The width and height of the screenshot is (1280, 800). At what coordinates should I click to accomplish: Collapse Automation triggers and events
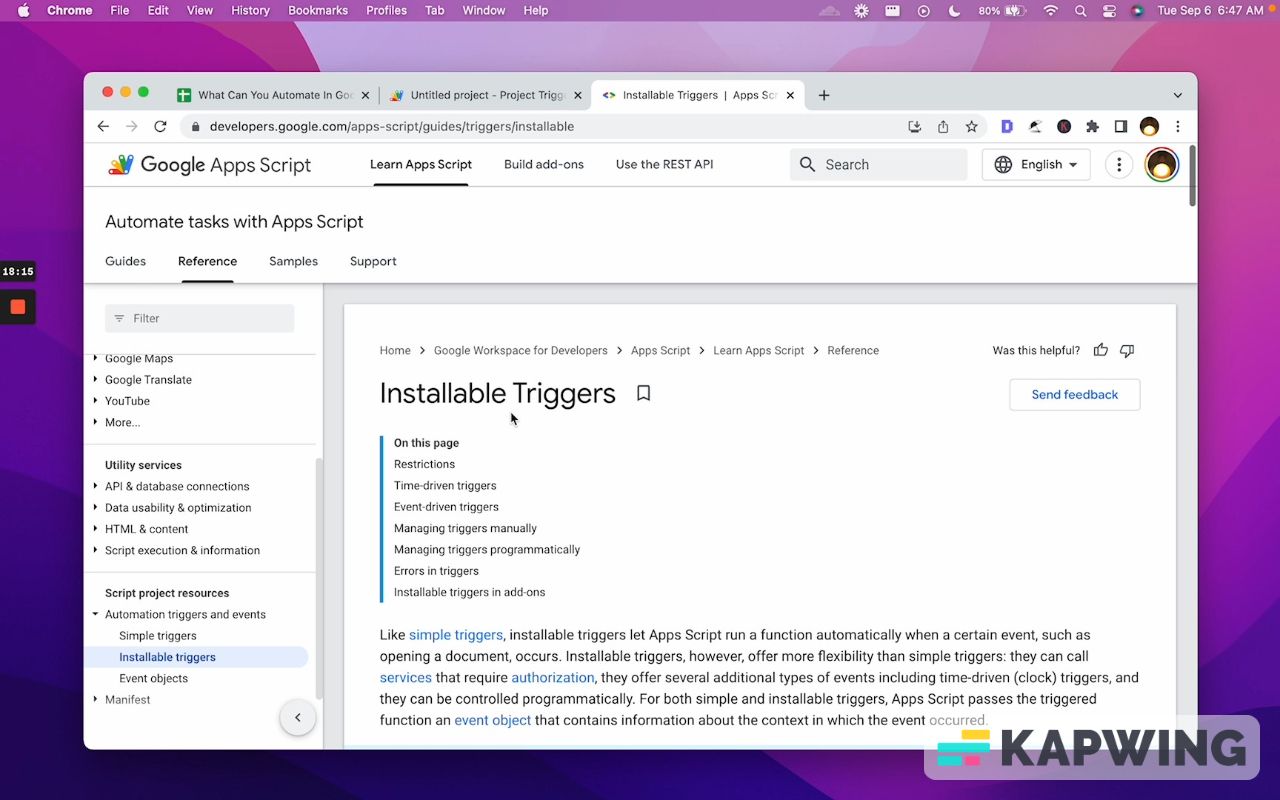click(x=96, y=614)
